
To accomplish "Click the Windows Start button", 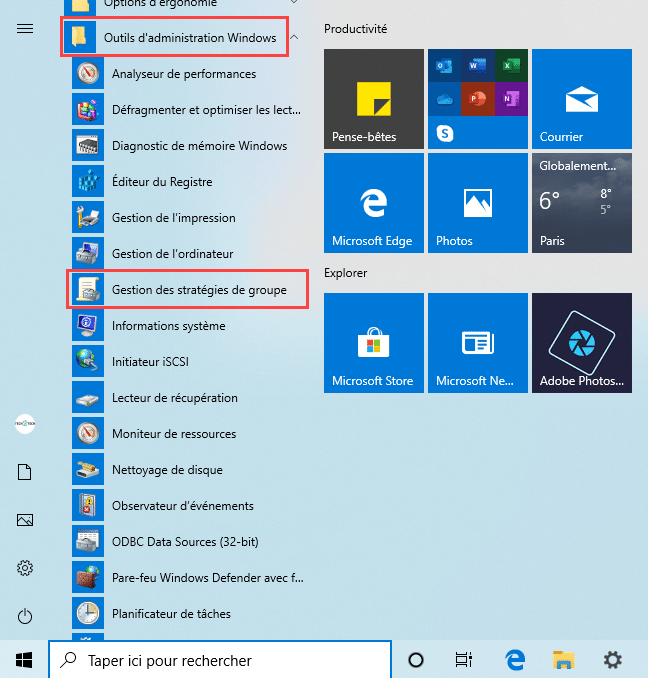I will click(24, 660).
